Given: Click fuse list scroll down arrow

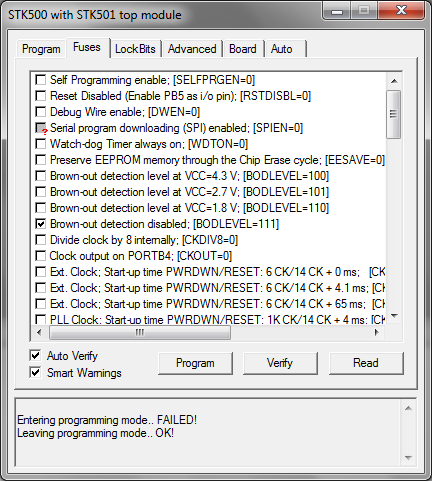Looking at the screenshot, I should click(x=394, y=316).
